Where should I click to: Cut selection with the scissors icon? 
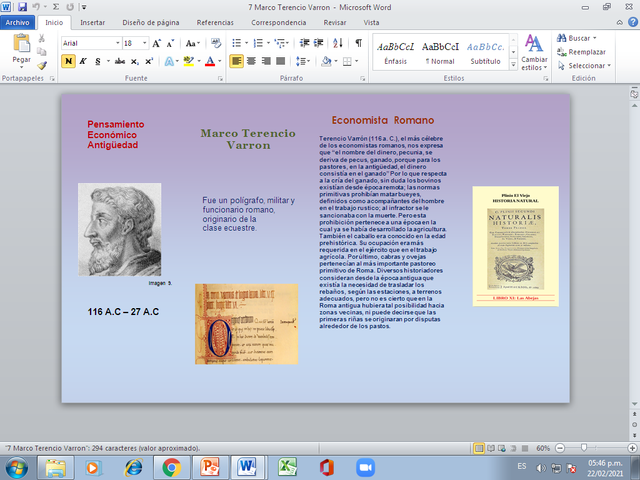42,39
